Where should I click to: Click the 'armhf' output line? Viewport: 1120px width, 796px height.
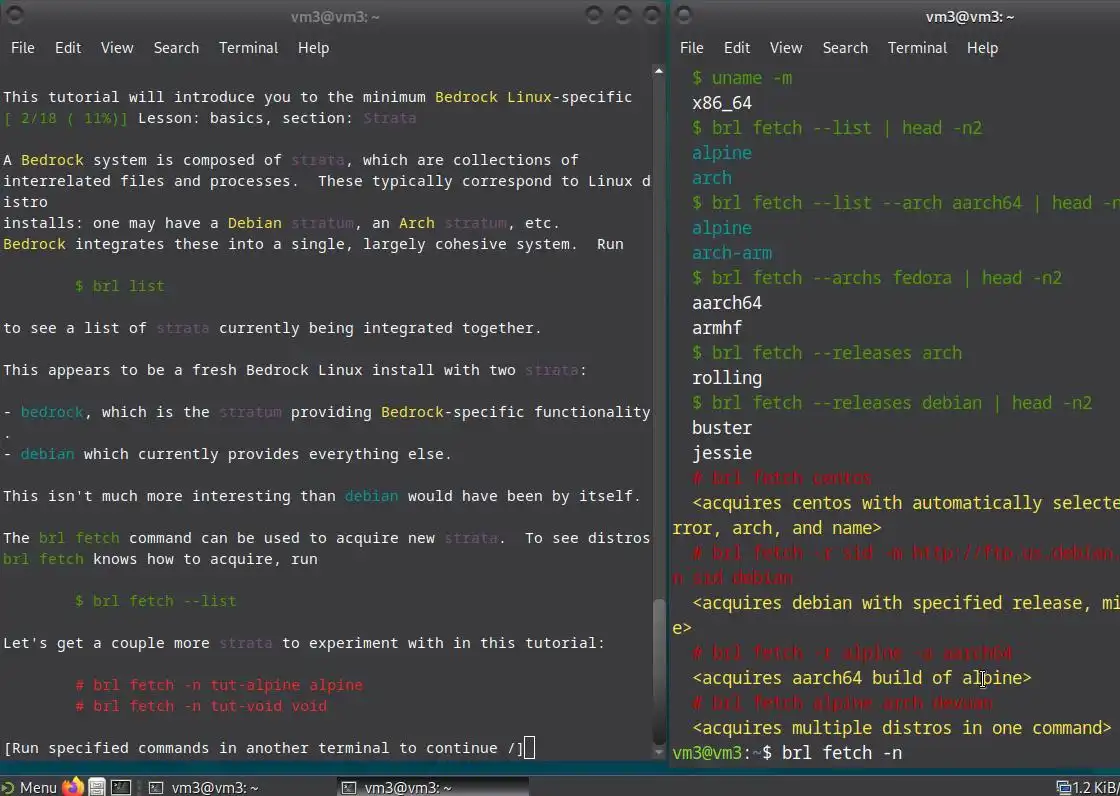click(x=717, y=328)
